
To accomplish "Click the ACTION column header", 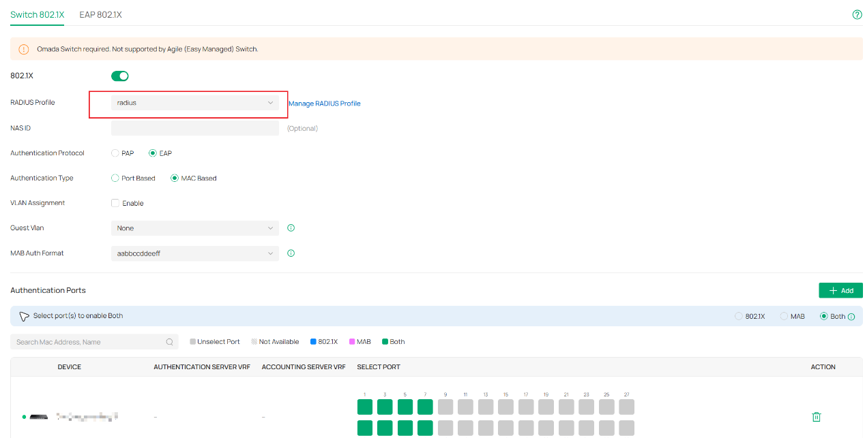I will [823, 367].
